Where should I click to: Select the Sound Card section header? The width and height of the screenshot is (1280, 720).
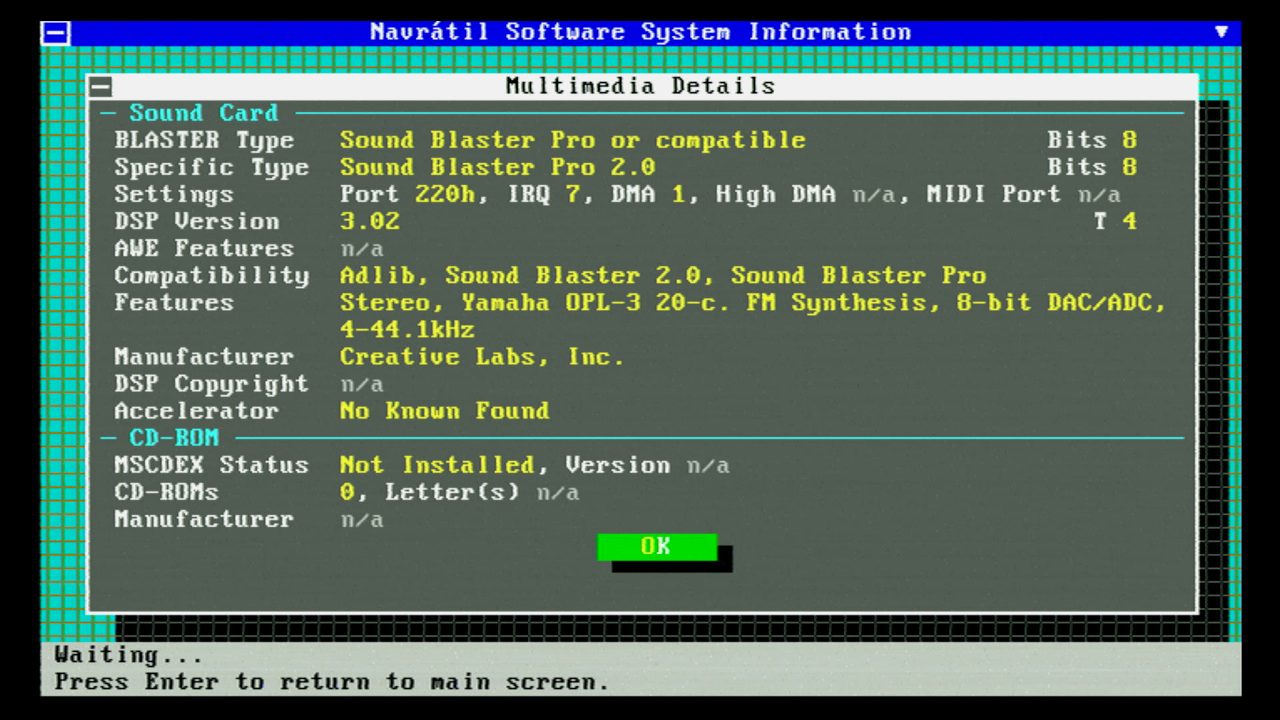(203, 113)
